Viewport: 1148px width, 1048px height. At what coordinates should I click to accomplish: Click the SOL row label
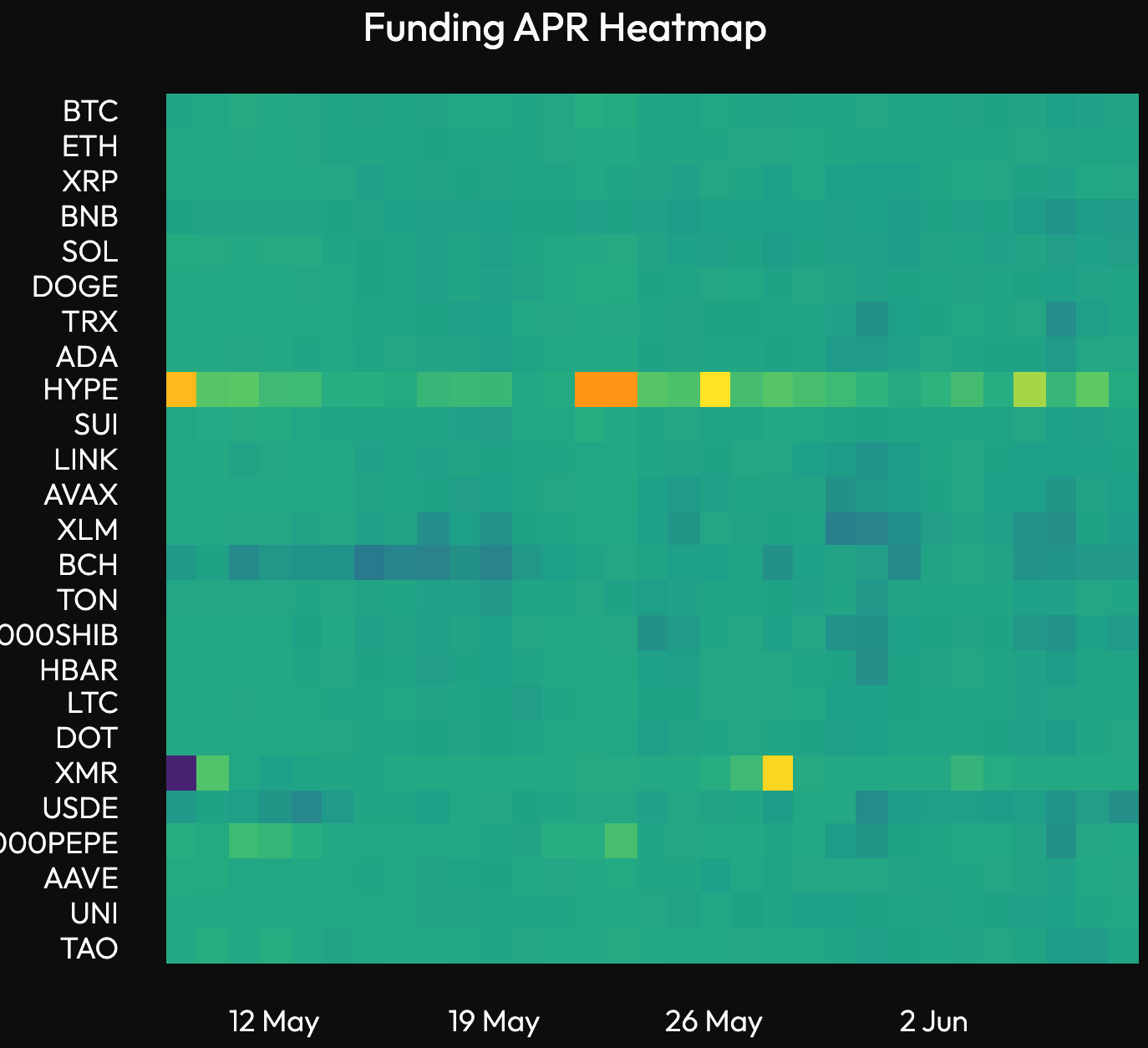pos(90,252)
